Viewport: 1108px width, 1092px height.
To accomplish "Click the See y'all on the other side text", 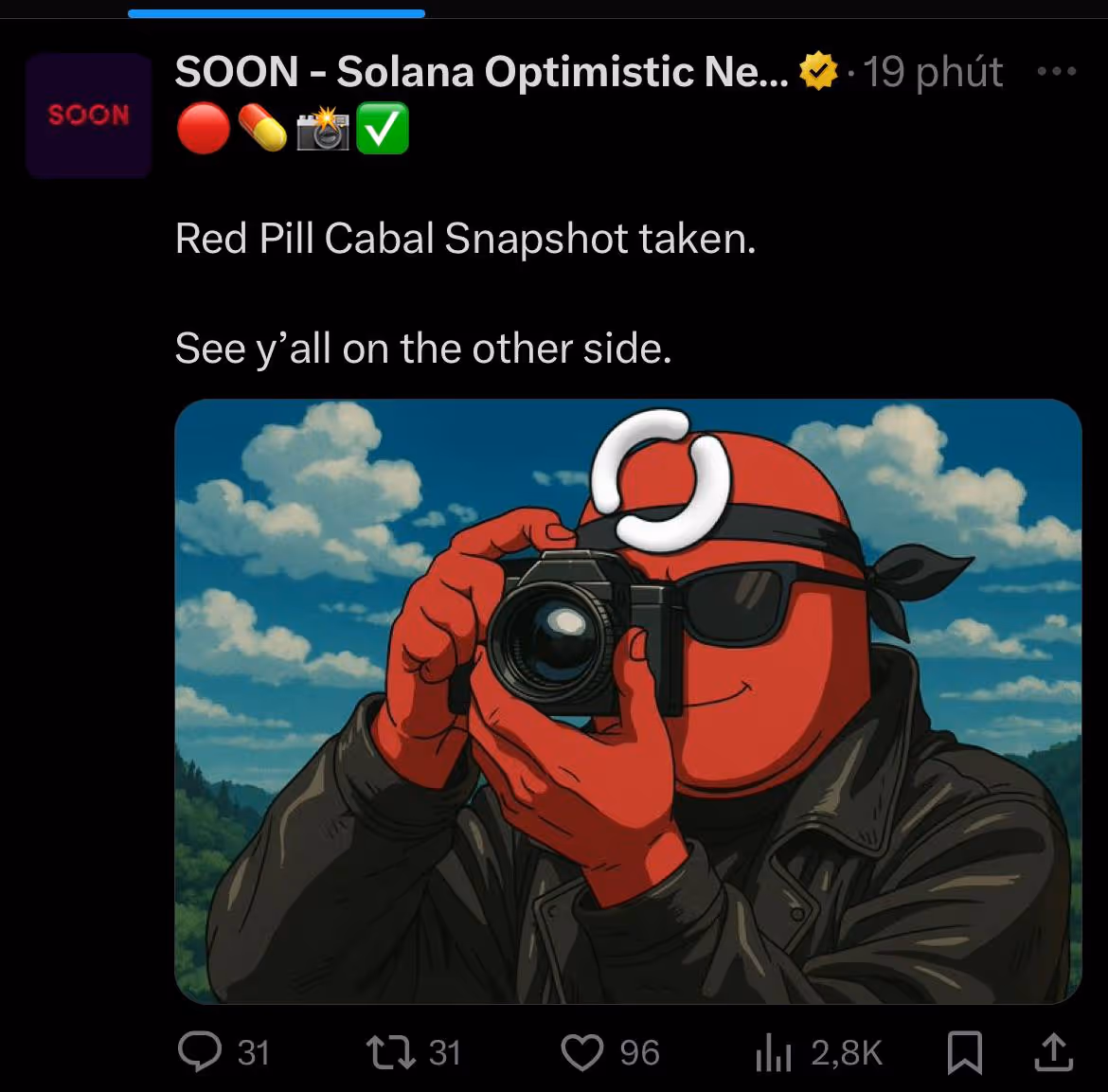I will [x=422, y=349].
